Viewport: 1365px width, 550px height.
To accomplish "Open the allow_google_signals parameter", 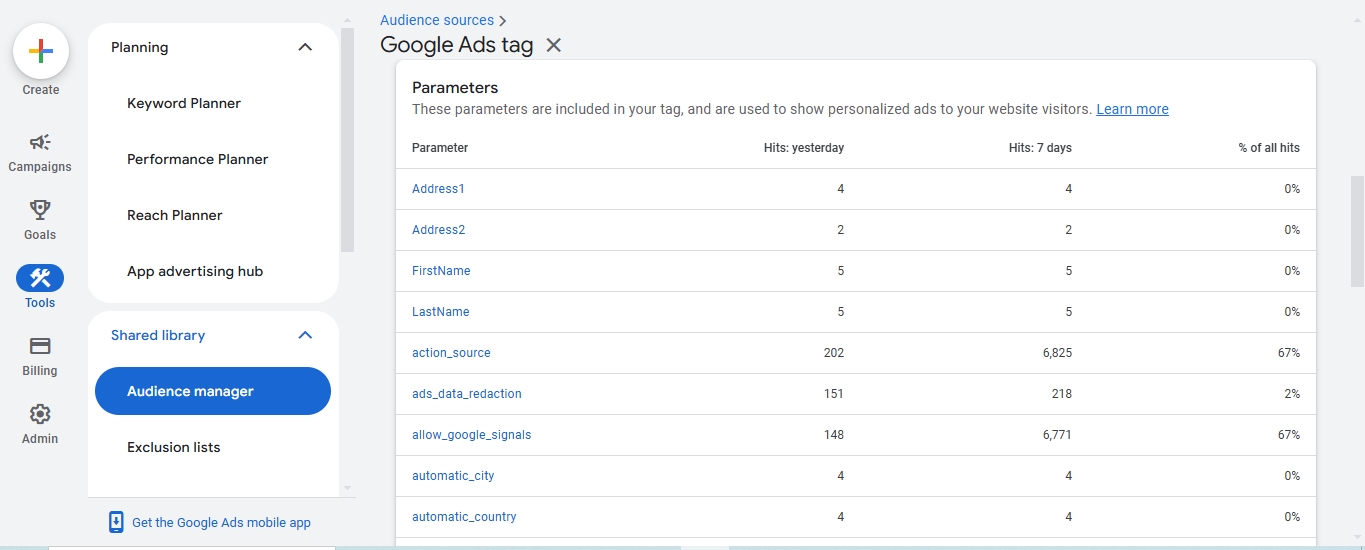I will pyautogui.click(x=472, y=435).
